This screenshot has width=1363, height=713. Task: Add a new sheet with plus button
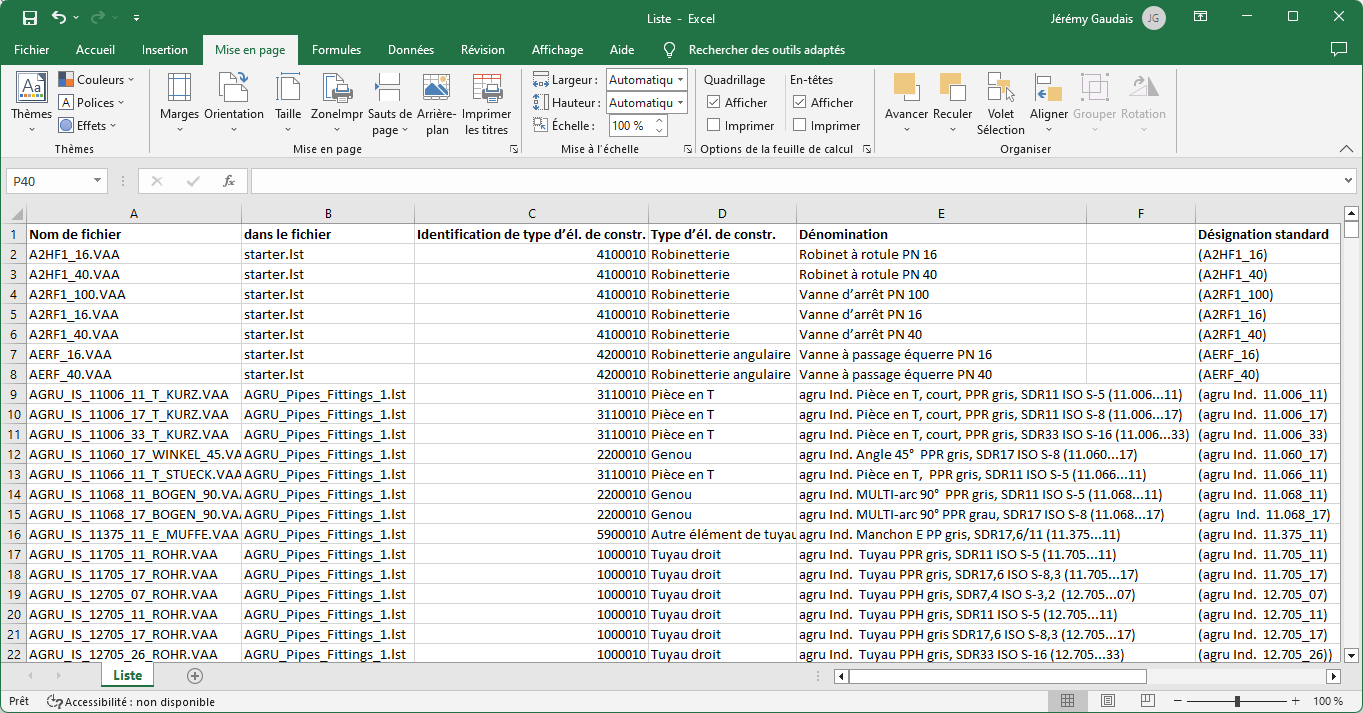click(195, 676)
